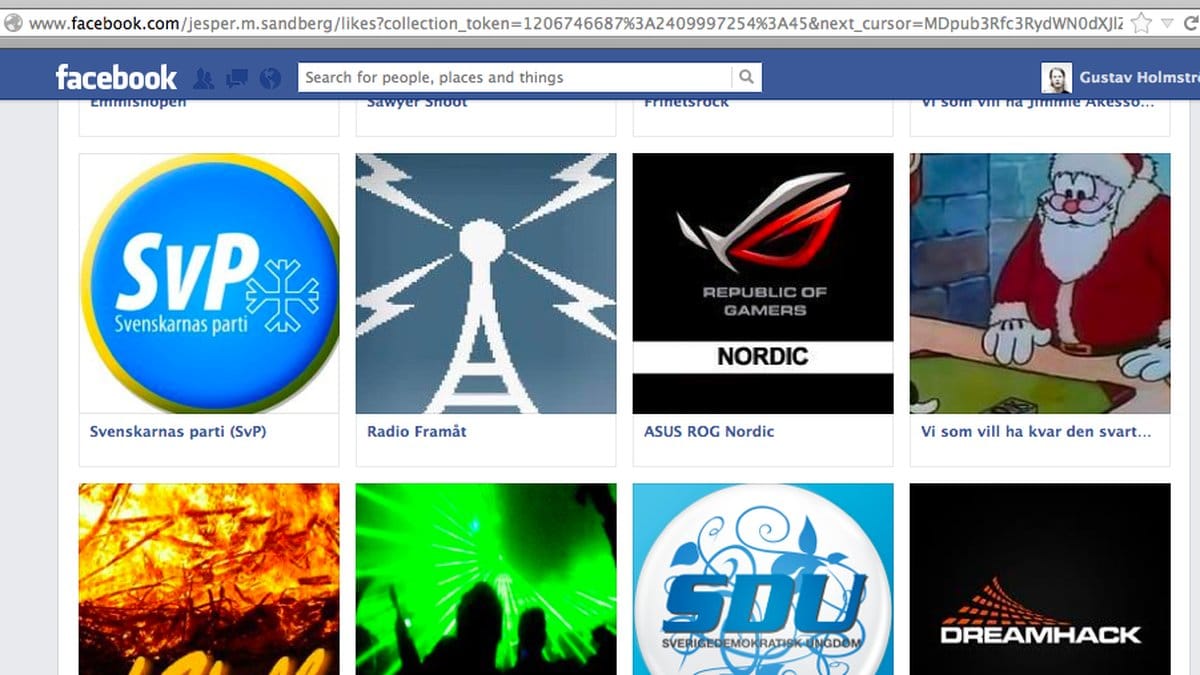Click the DreamHack page thumbnail
This screenshot has height=675, width=1200.
click(1039, 578)
